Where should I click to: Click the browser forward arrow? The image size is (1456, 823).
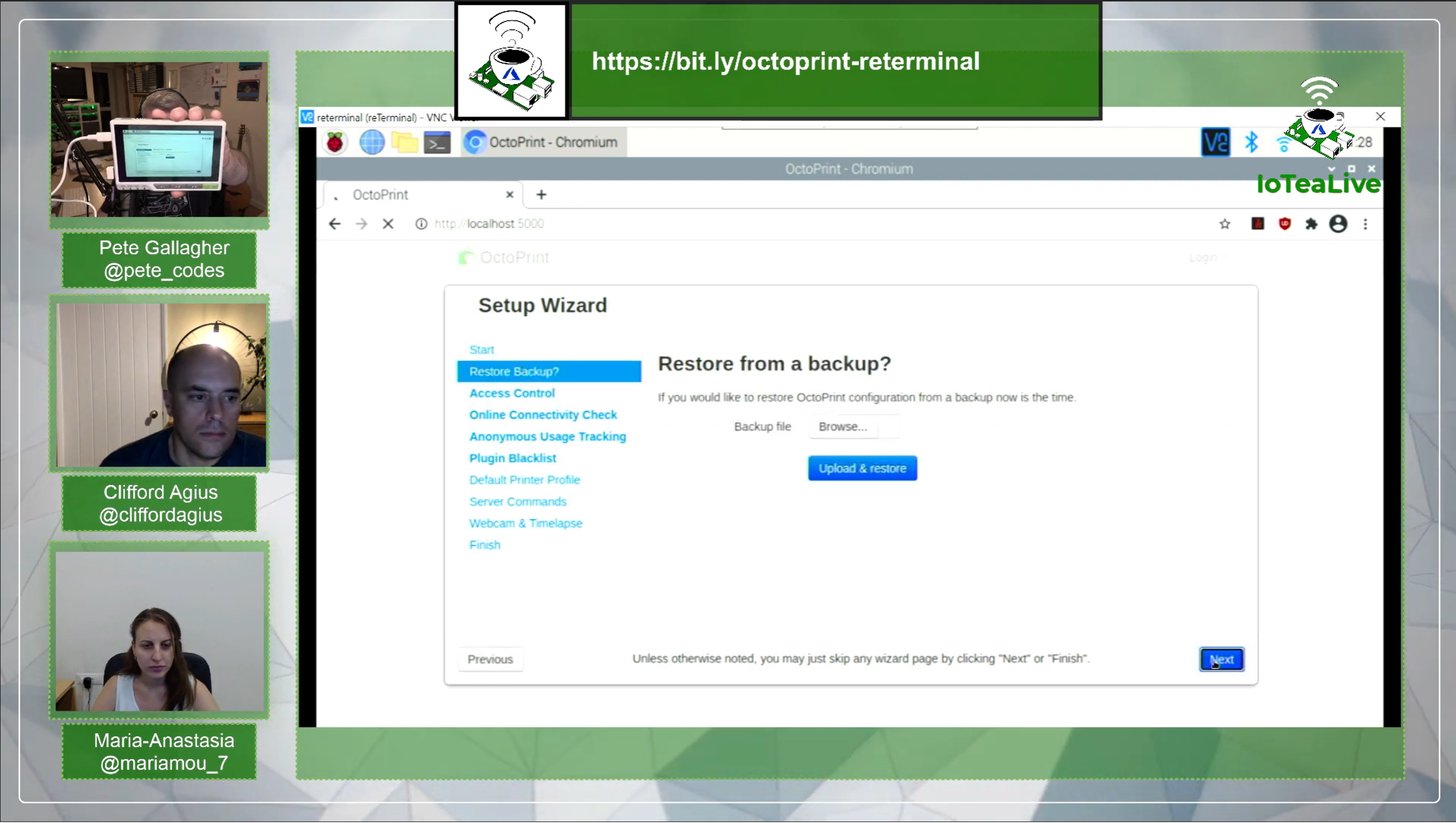coord(362,224)
